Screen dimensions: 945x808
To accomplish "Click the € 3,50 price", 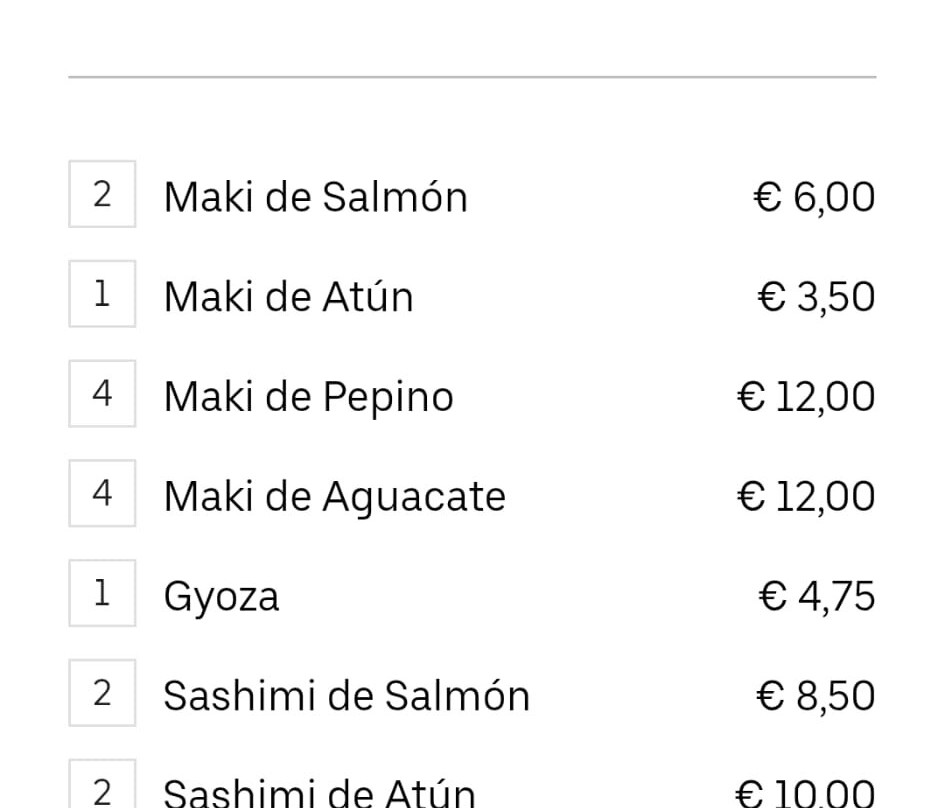I will pos(816,297).
